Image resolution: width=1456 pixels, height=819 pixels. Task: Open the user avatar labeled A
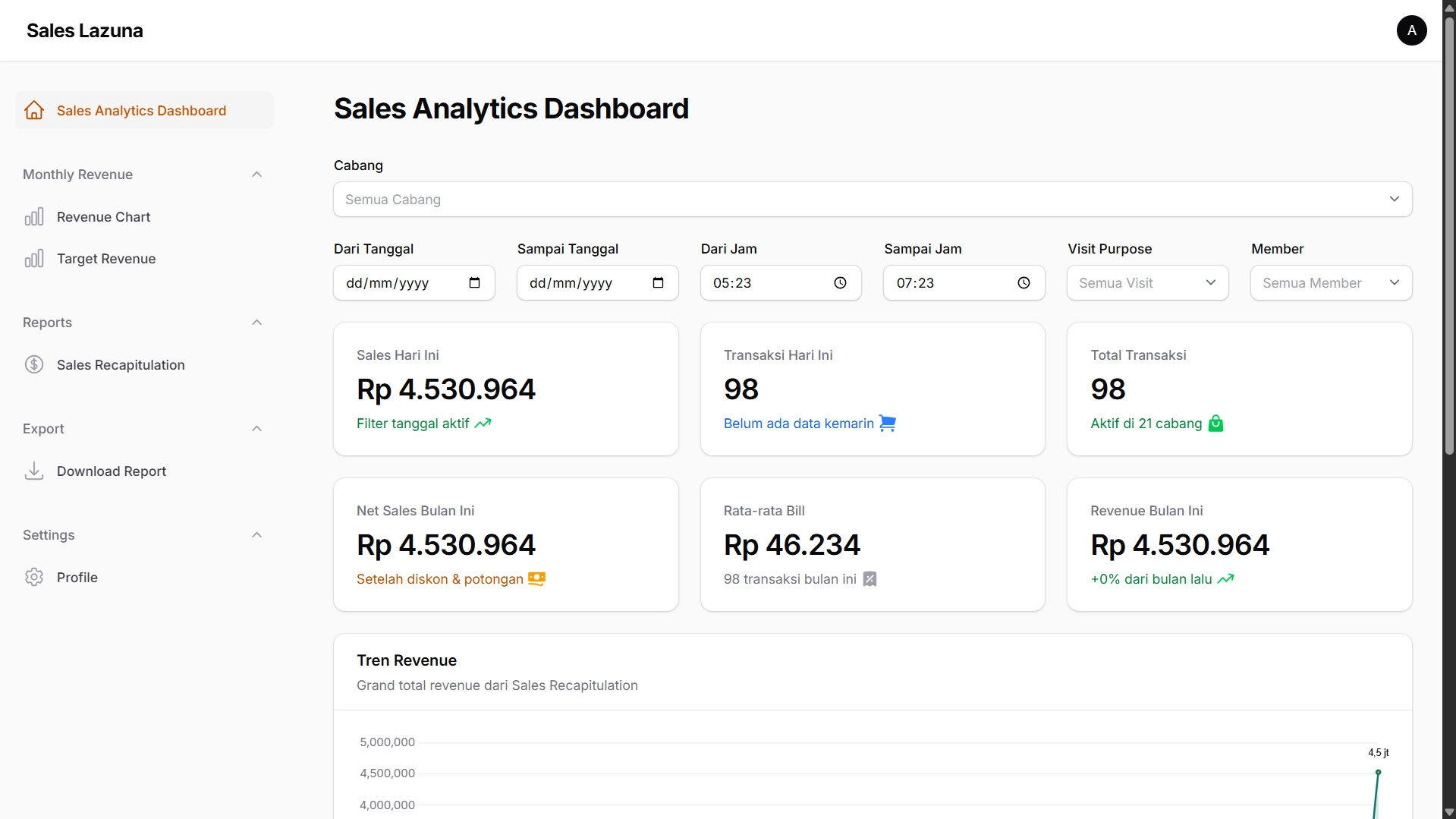(x=1411, y=30)
